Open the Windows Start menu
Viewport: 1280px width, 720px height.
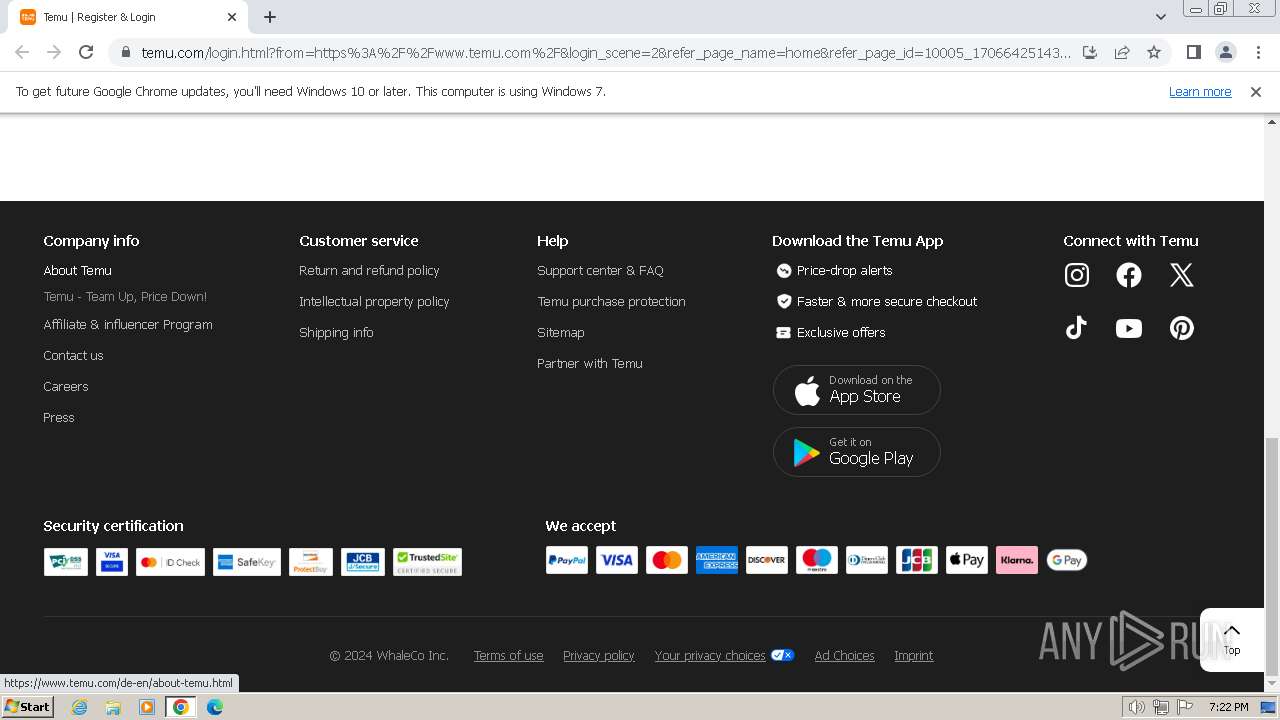(x=27, y=707)
